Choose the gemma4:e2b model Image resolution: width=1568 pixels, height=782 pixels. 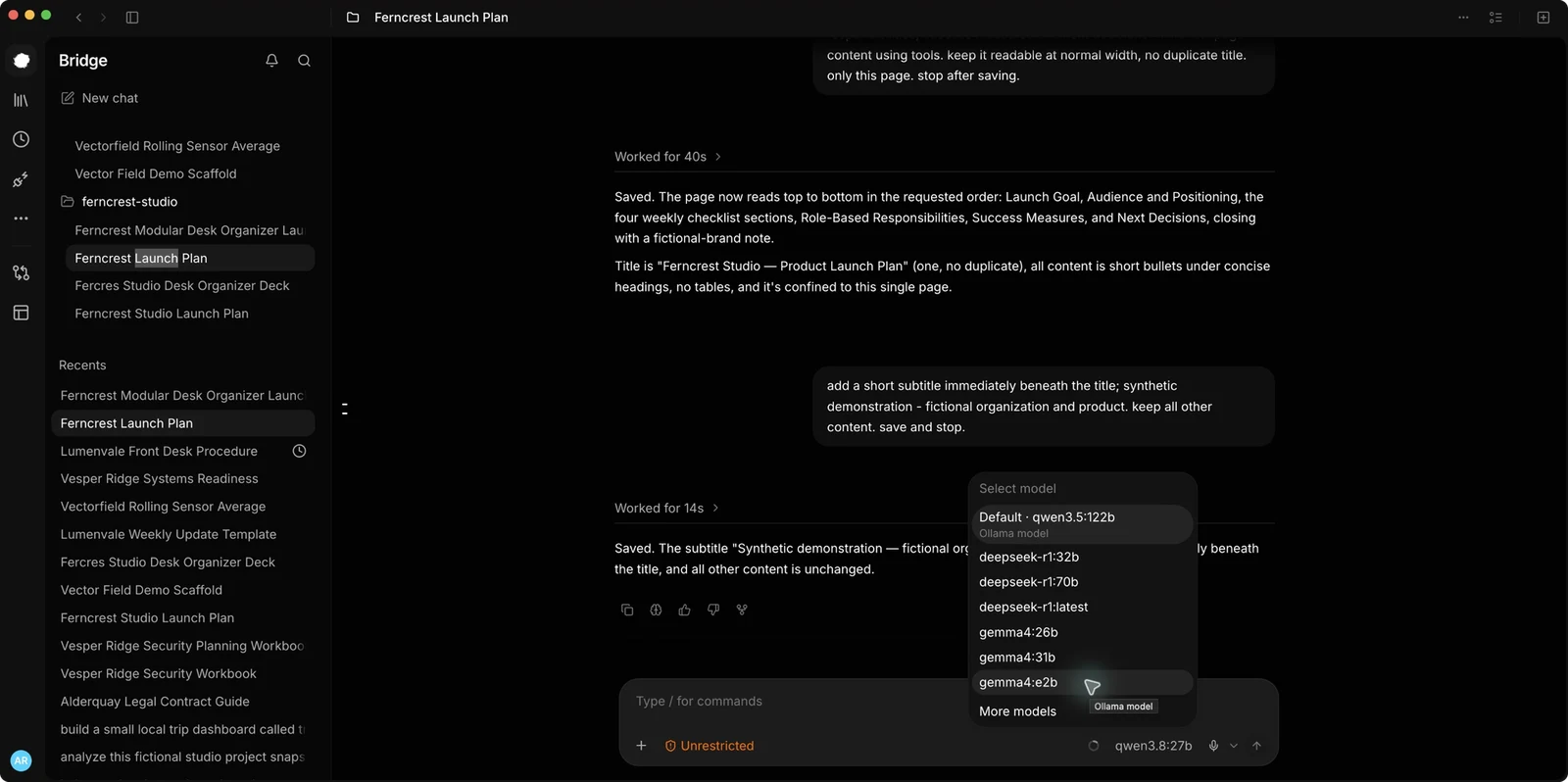tap(1083, 682)
